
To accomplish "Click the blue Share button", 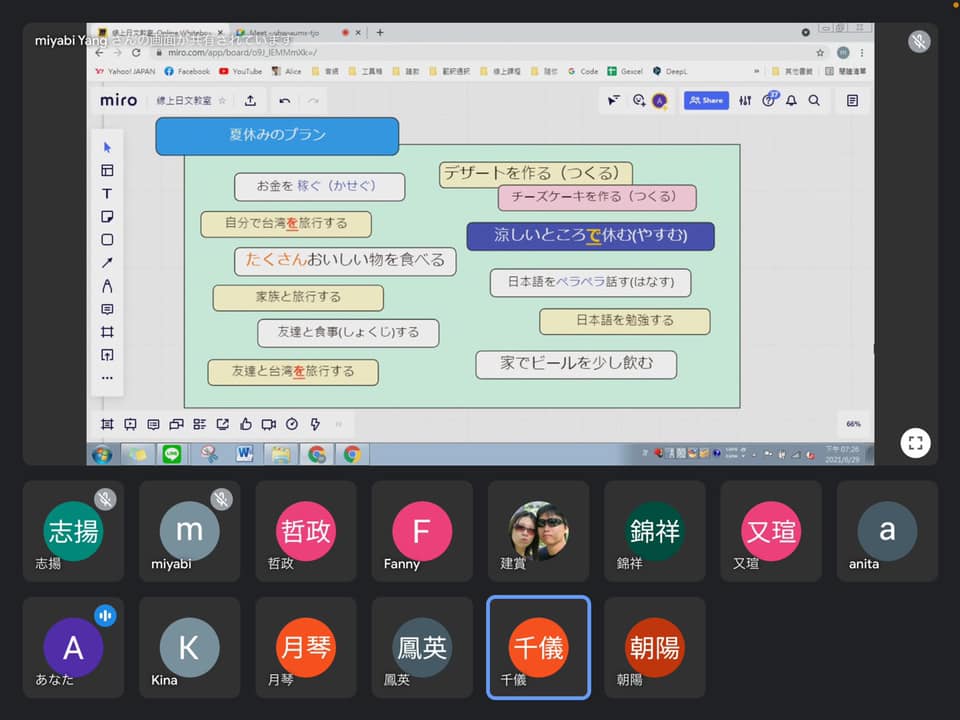I will pyautogui.click(x=706, y=100).
